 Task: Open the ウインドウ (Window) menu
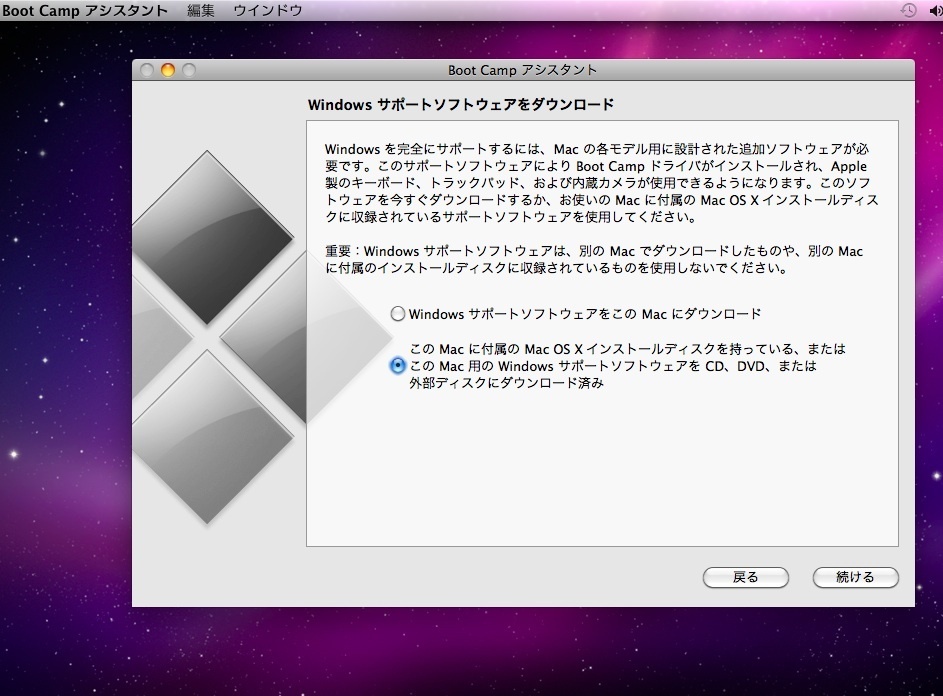point(268,11)
